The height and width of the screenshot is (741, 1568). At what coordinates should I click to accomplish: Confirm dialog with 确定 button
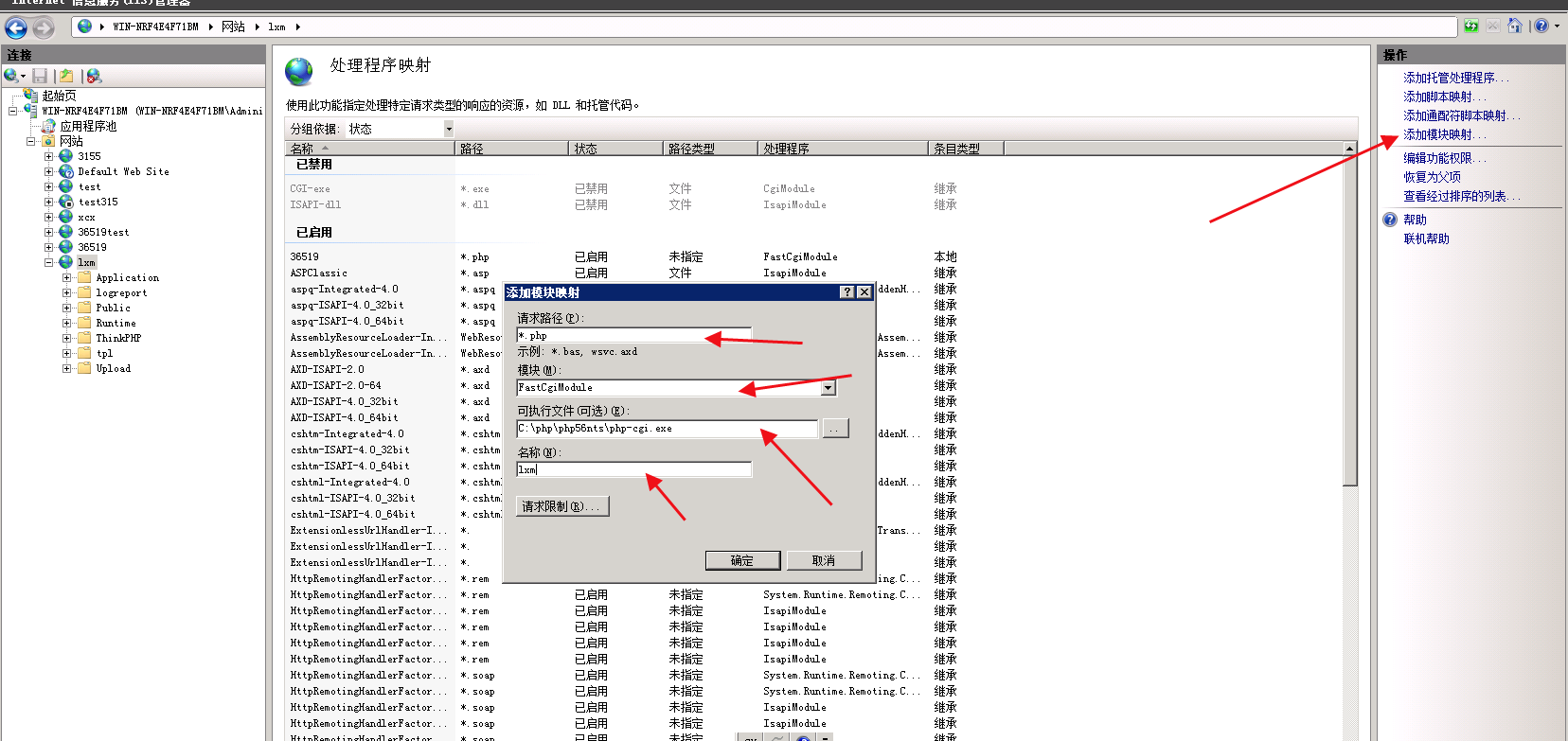(743, 560)
